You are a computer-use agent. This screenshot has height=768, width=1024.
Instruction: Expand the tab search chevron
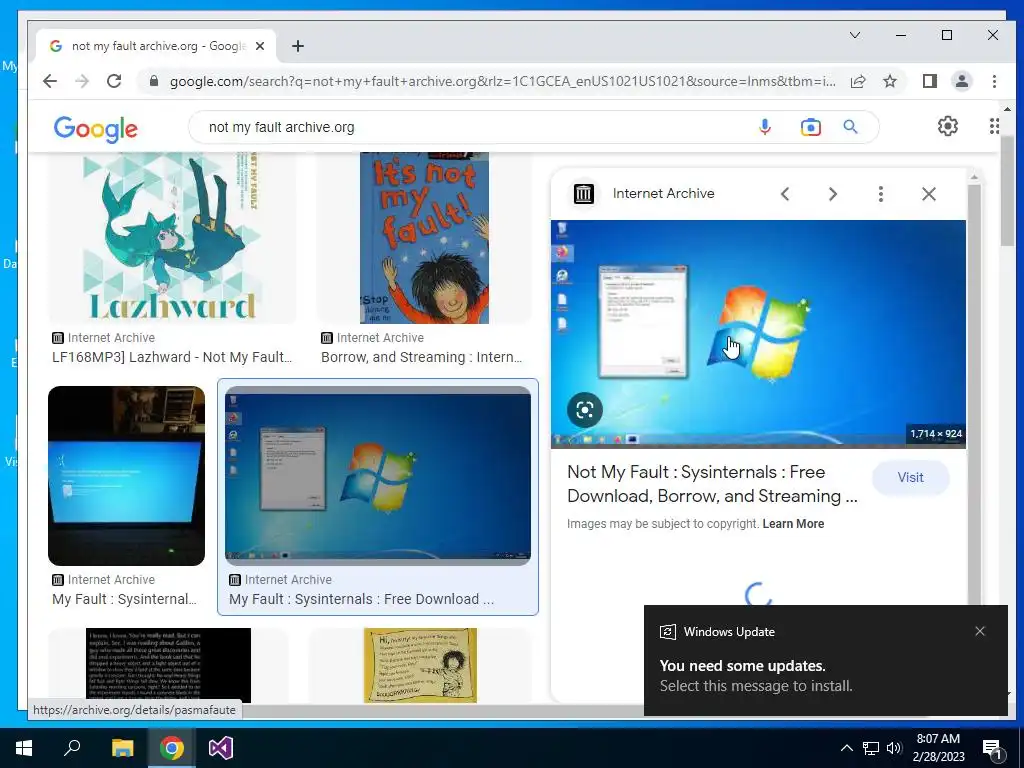point(854,35)
